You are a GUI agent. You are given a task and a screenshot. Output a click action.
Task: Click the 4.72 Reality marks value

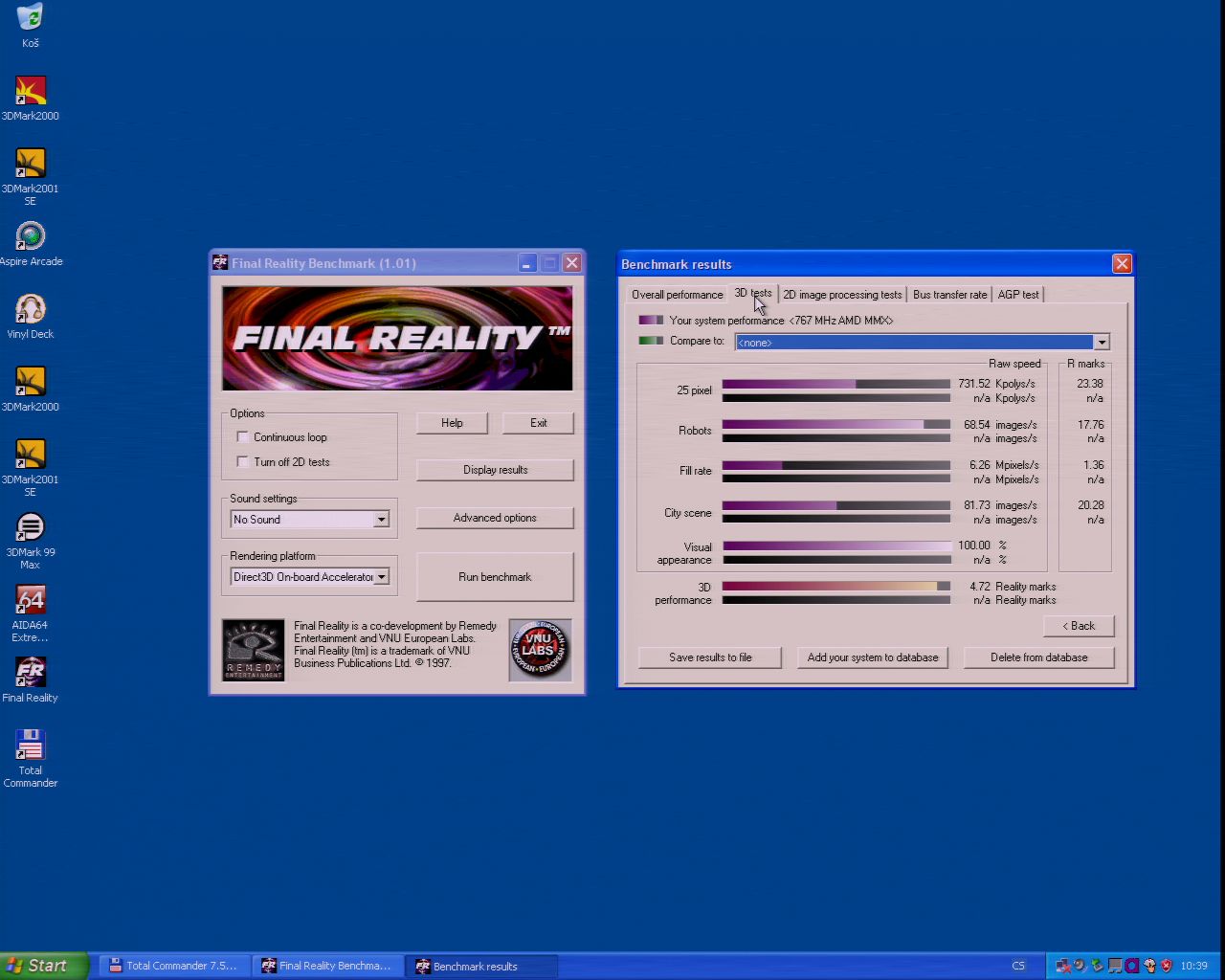[x=1013, y=587]
